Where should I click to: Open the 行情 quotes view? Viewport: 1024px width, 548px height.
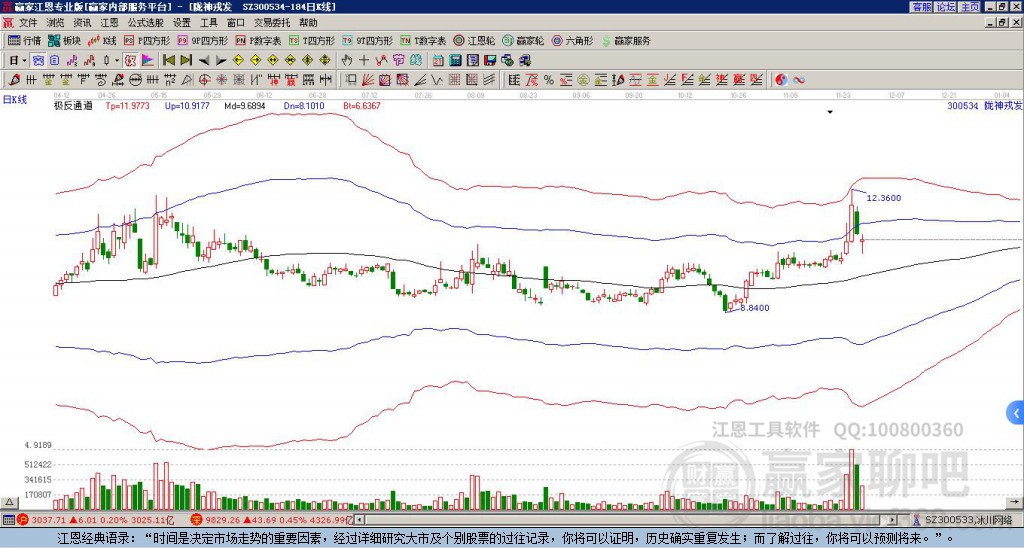click(x=25, y=40)
